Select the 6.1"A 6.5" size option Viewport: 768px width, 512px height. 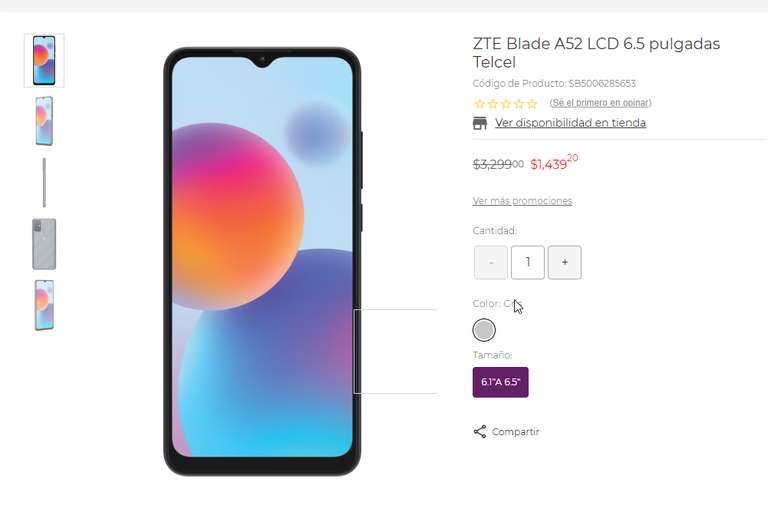501,382
